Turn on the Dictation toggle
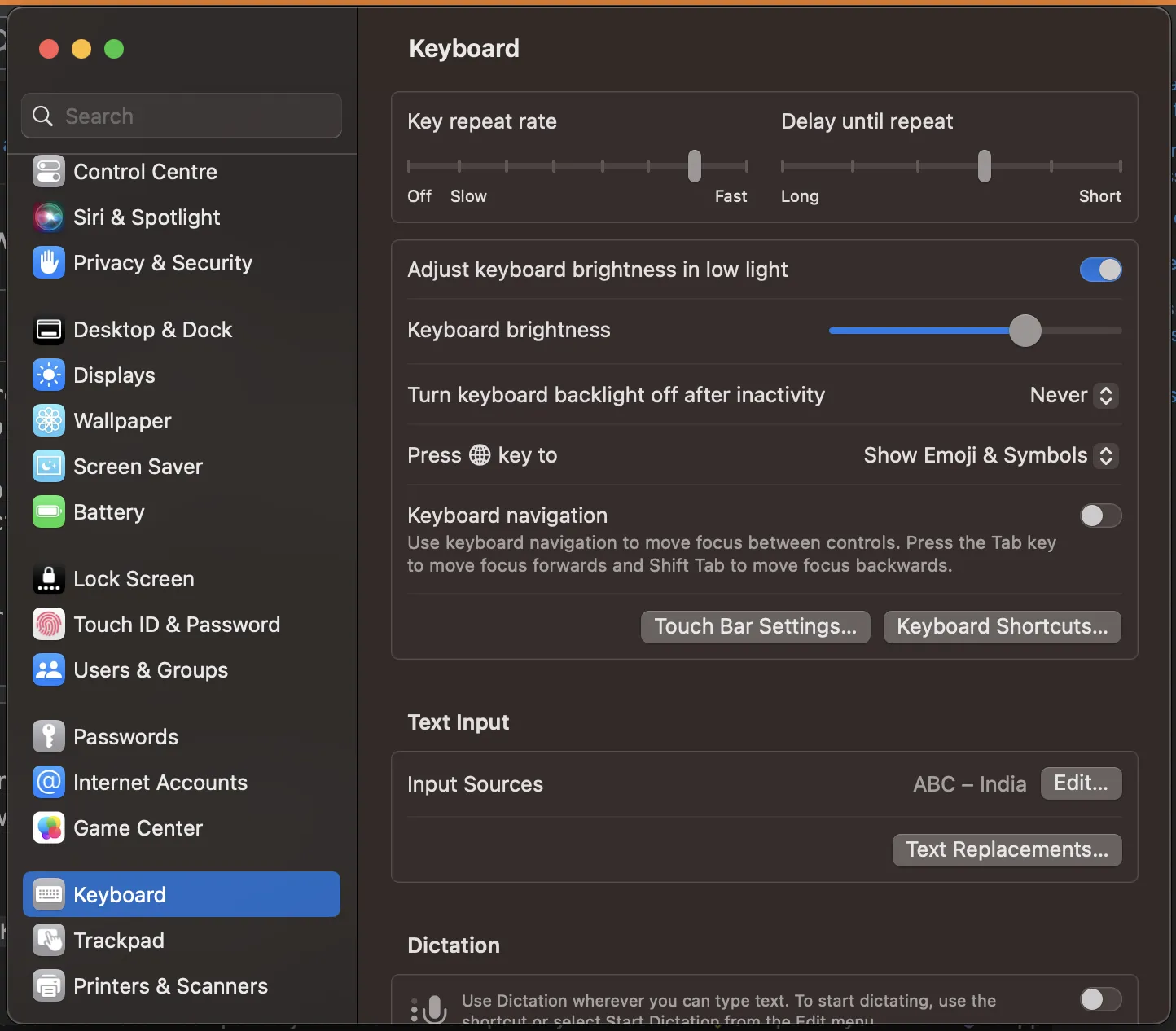This screenshot has width=1176, height=1031. (x=1100, y=999)
